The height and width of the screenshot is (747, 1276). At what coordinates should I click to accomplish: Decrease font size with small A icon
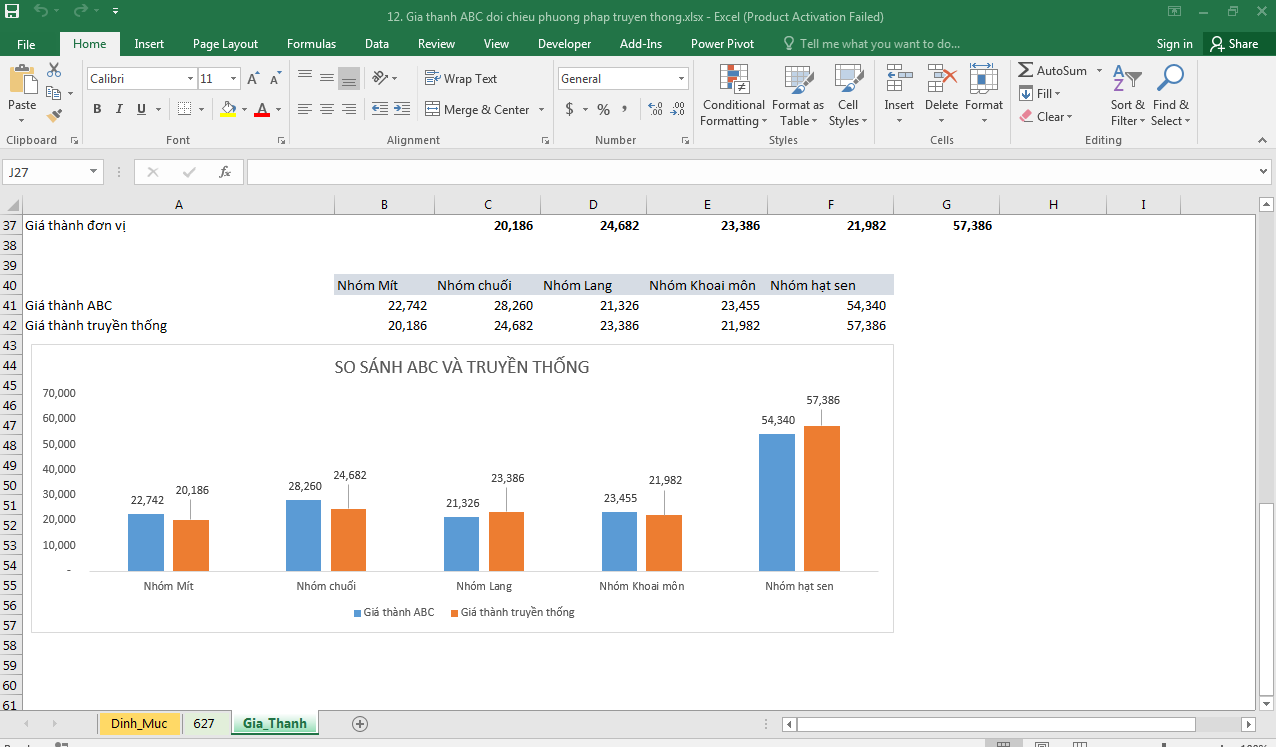[x=274, y=79]
